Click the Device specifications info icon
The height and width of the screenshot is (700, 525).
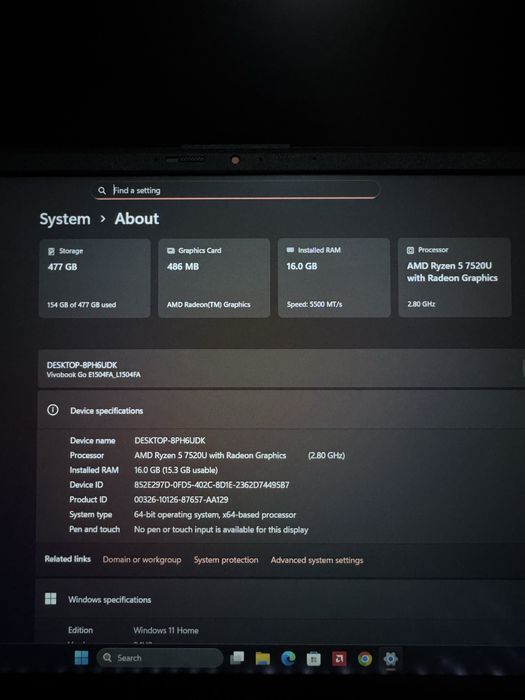53,410
